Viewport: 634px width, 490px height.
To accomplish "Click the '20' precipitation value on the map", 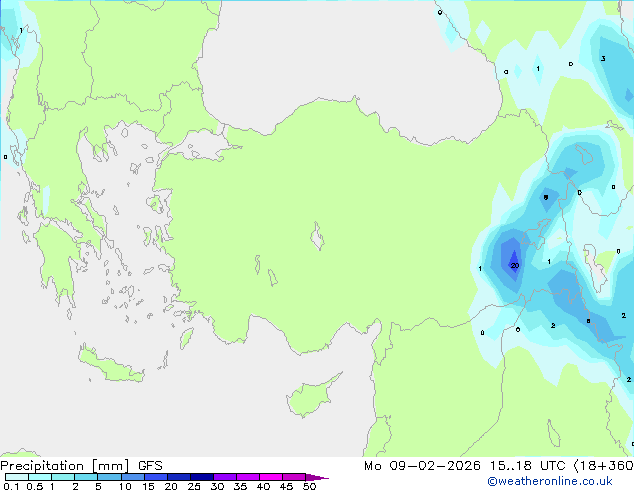I will click(x=515, y=266).
